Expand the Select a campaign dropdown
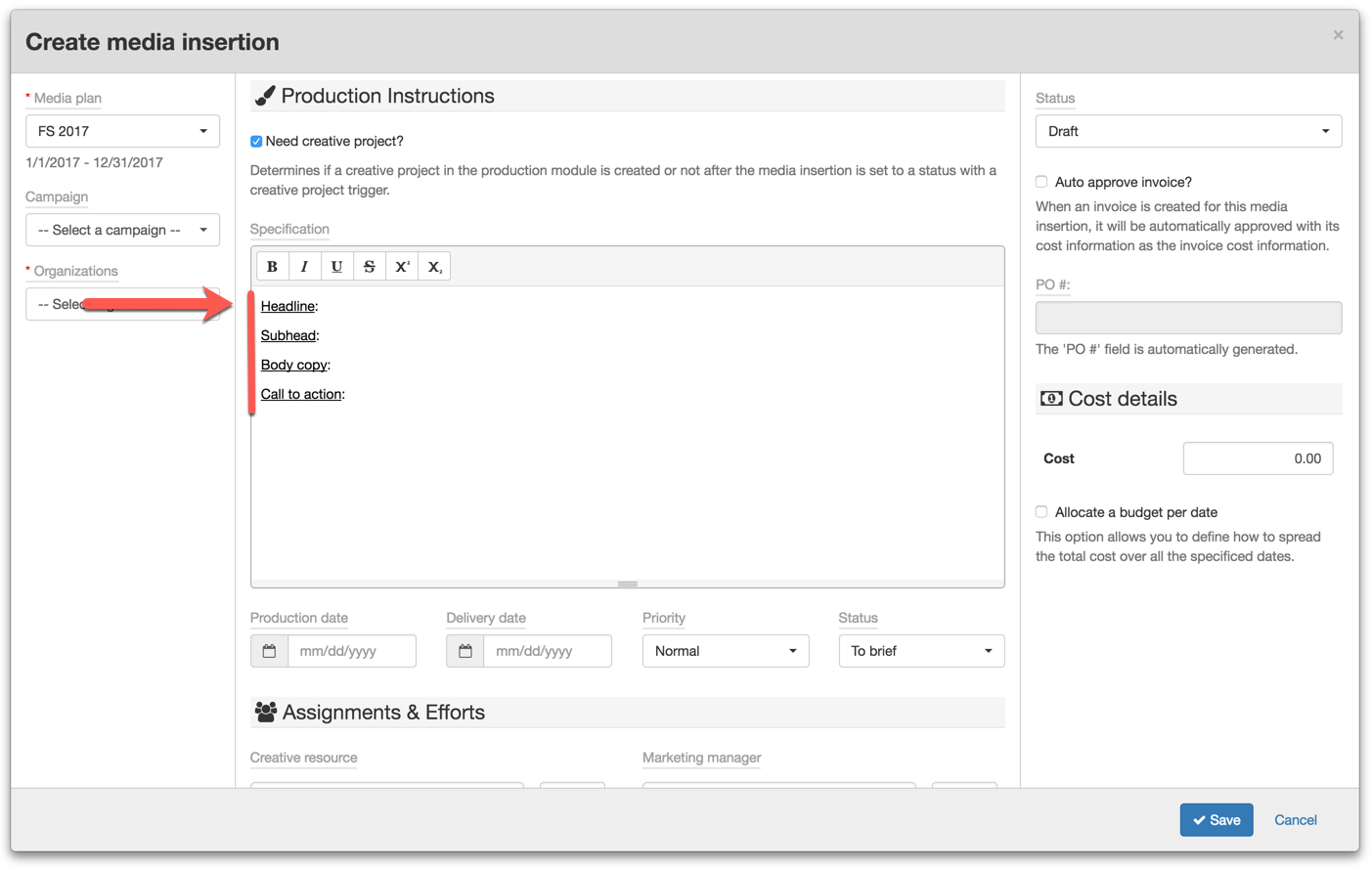1372x869 pixels. coord(122,230)
